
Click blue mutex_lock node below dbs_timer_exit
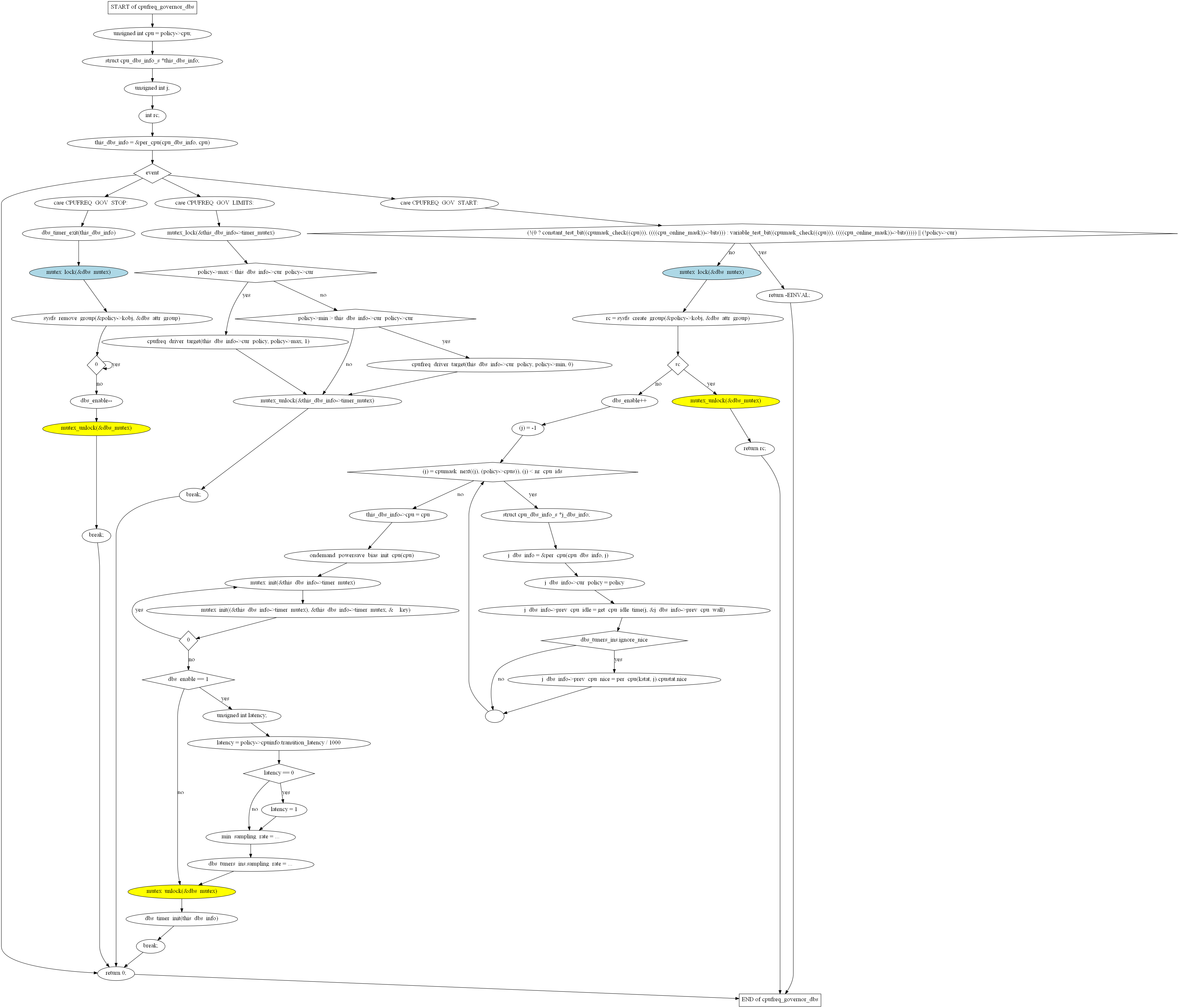tap(78, 273)
